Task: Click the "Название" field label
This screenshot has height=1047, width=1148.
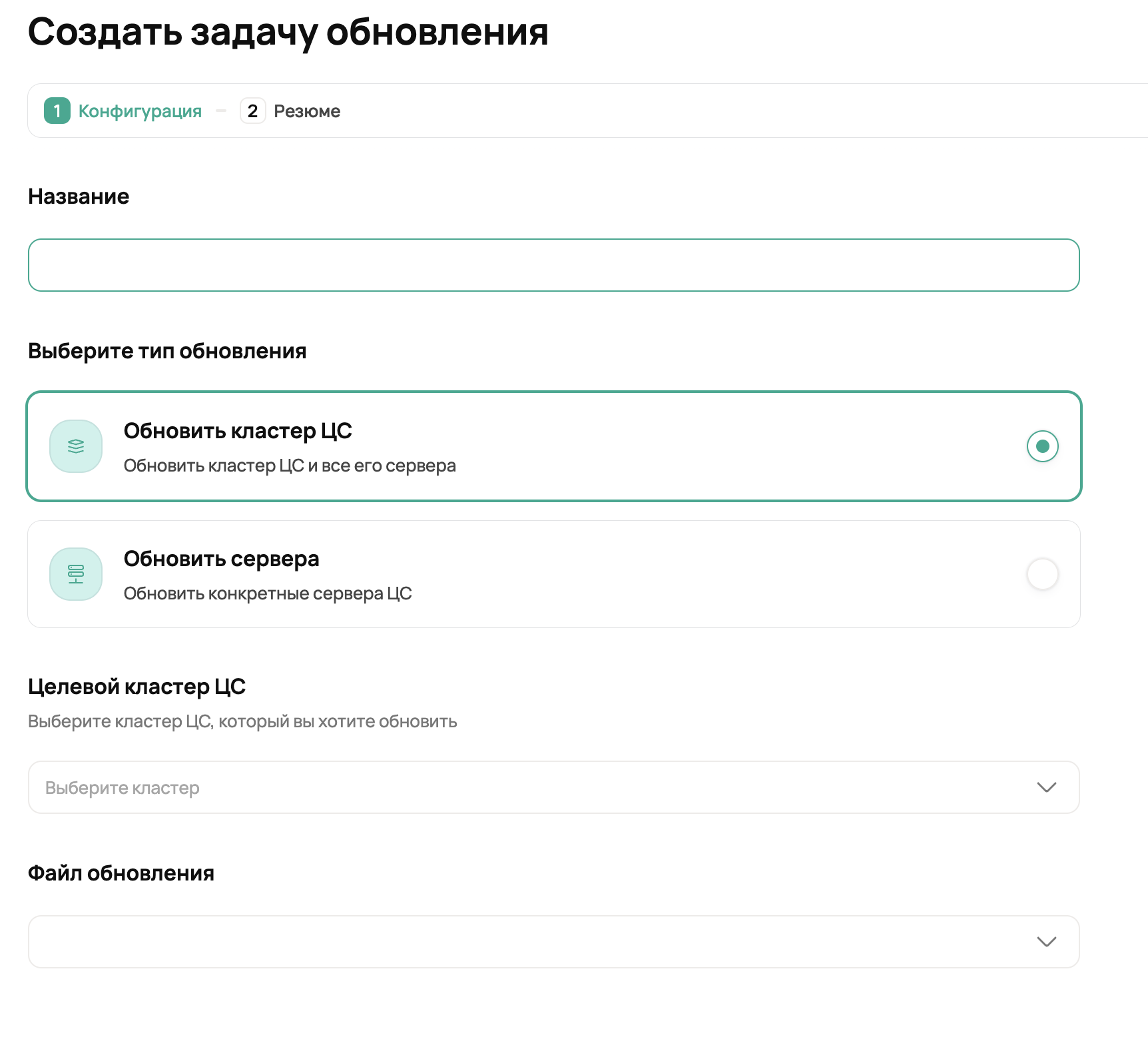Action: pyautogui.click(x=79, y=196)
